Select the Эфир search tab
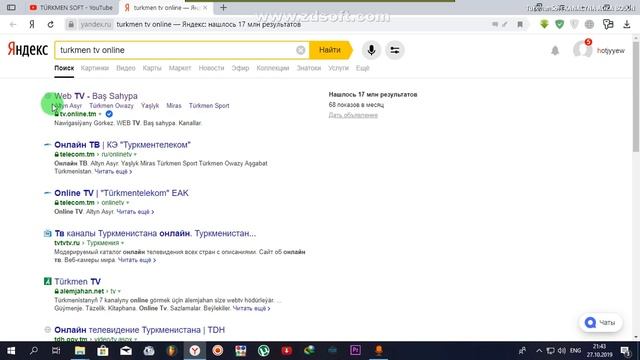 (x=240, y=68)
